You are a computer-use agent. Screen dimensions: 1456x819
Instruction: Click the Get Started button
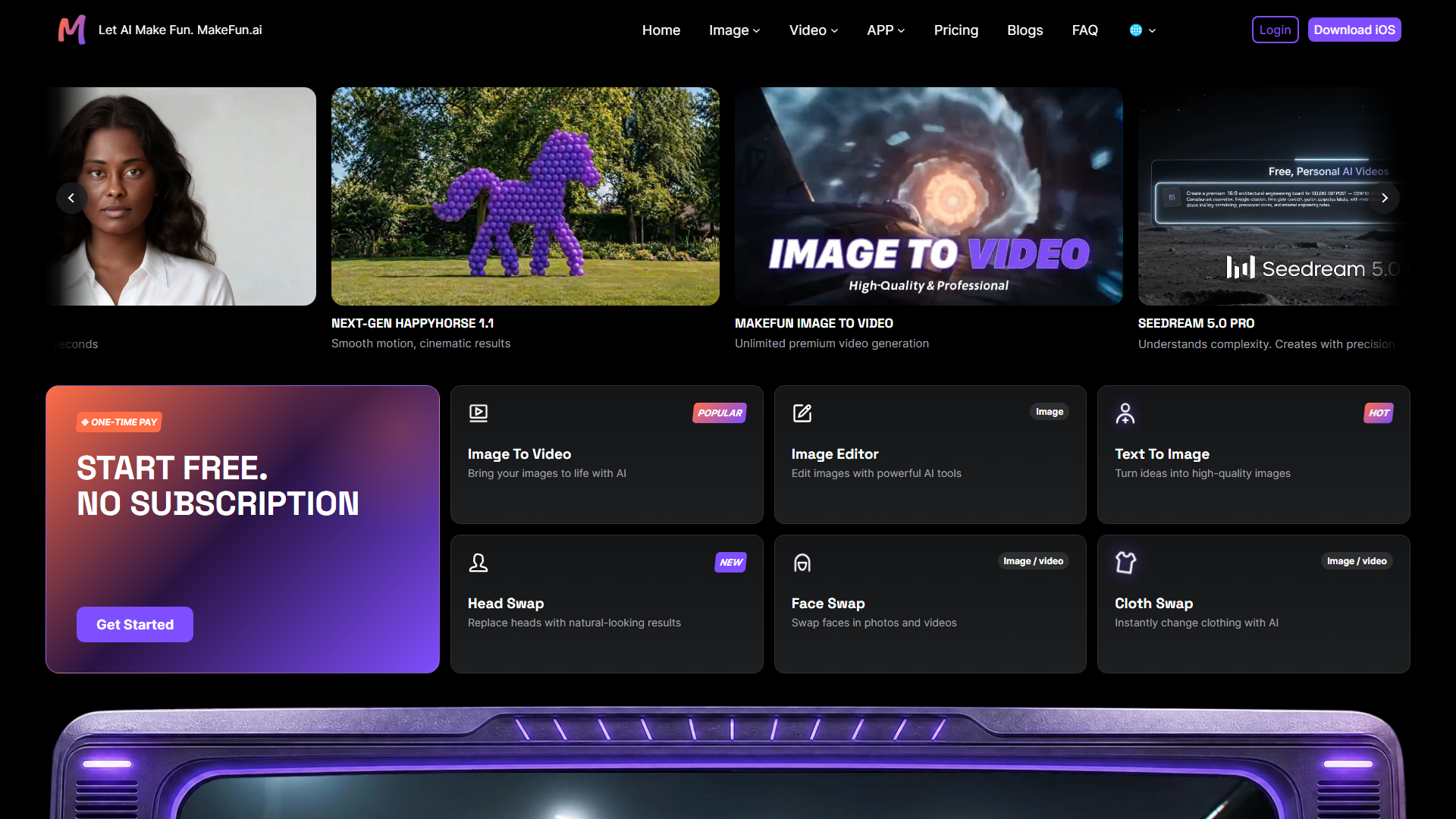(x=135, y=624)
